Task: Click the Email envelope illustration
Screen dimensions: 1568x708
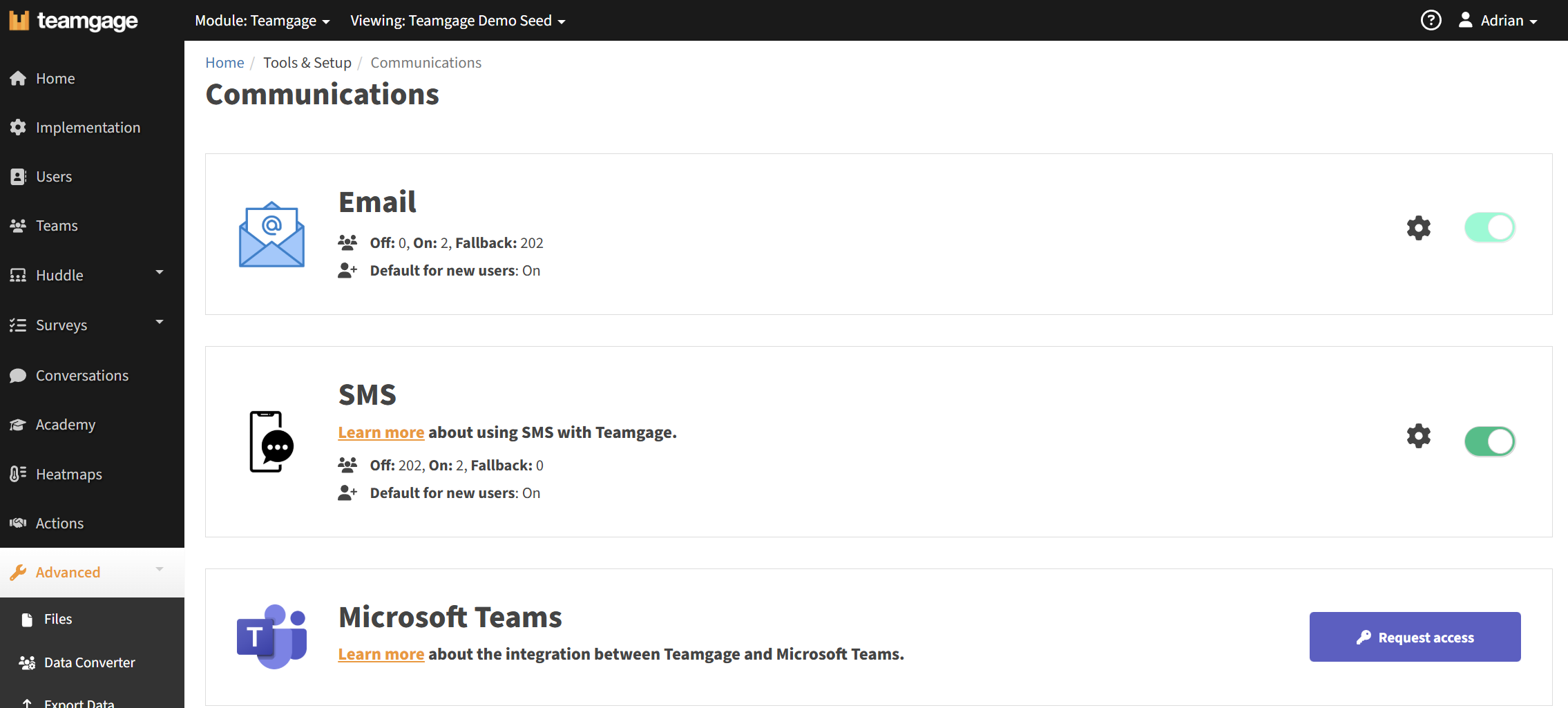Action: [x=271, y=234]
